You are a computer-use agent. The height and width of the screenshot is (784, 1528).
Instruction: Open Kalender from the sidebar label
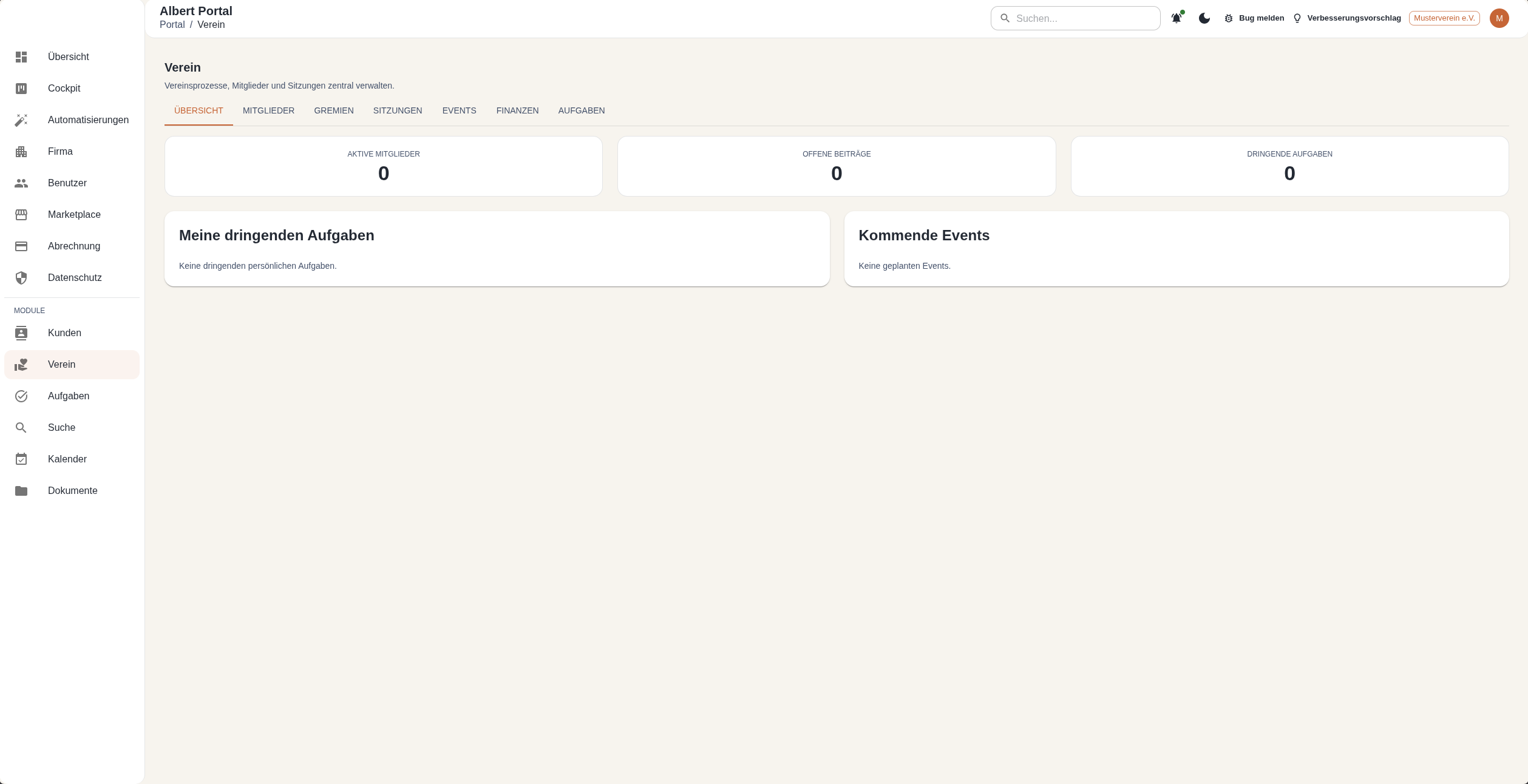67,459
